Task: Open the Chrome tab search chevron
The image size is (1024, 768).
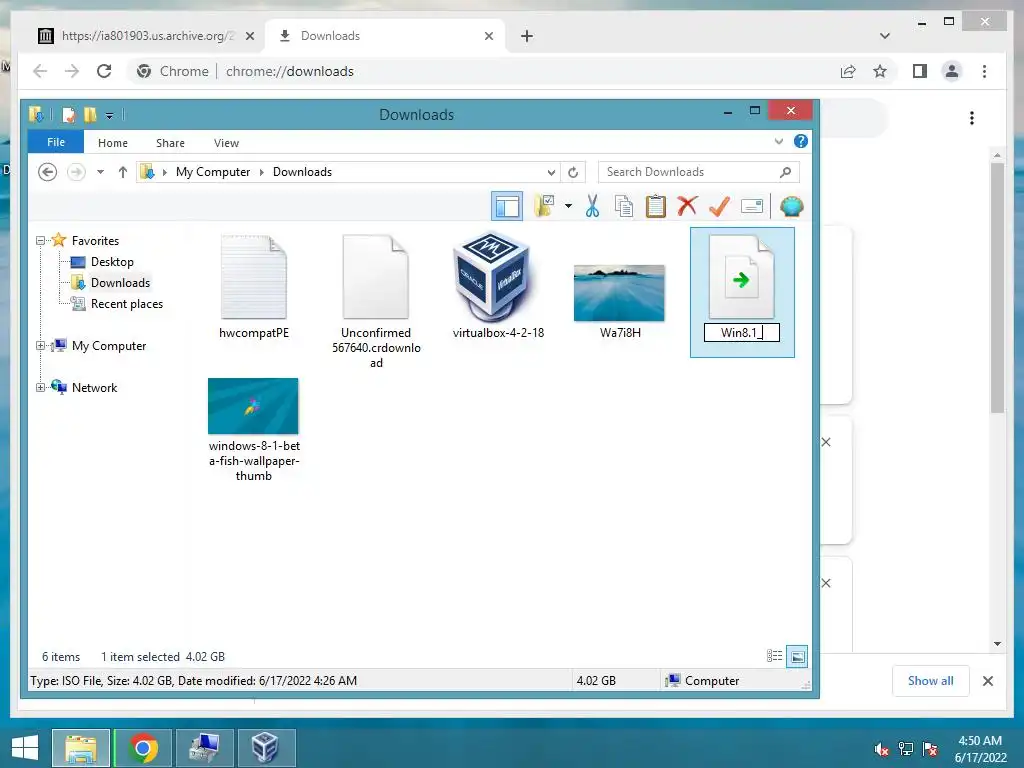Action: [x=884, y=36]
